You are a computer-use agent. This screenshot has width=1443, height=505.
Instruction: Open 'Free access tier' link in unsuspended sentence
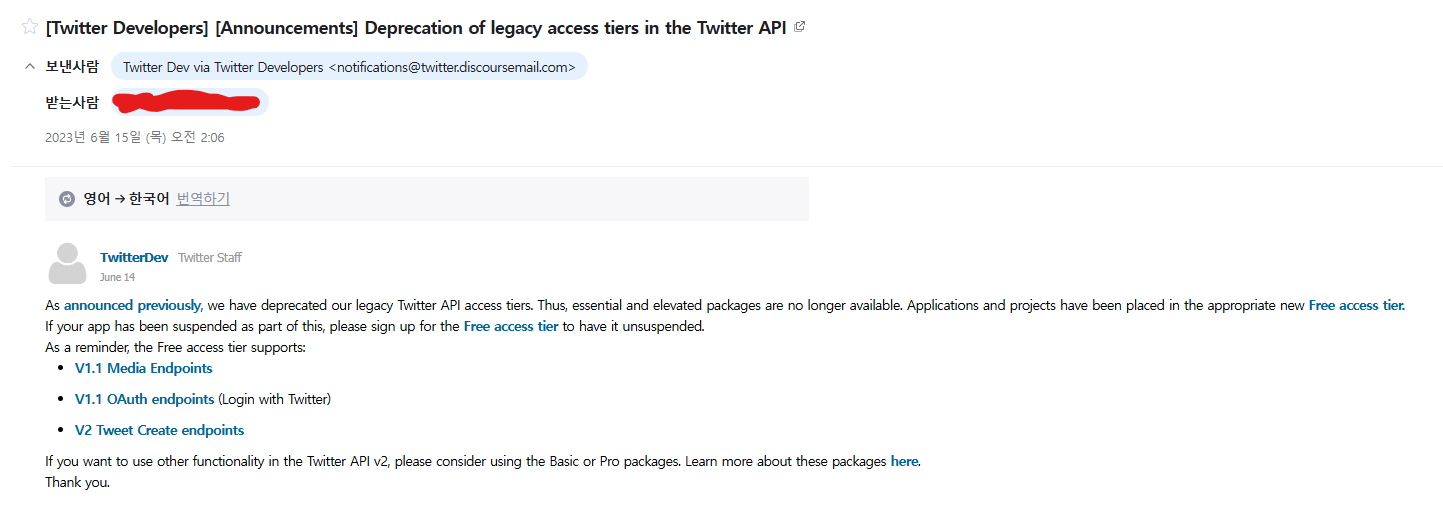coord(511,326)
